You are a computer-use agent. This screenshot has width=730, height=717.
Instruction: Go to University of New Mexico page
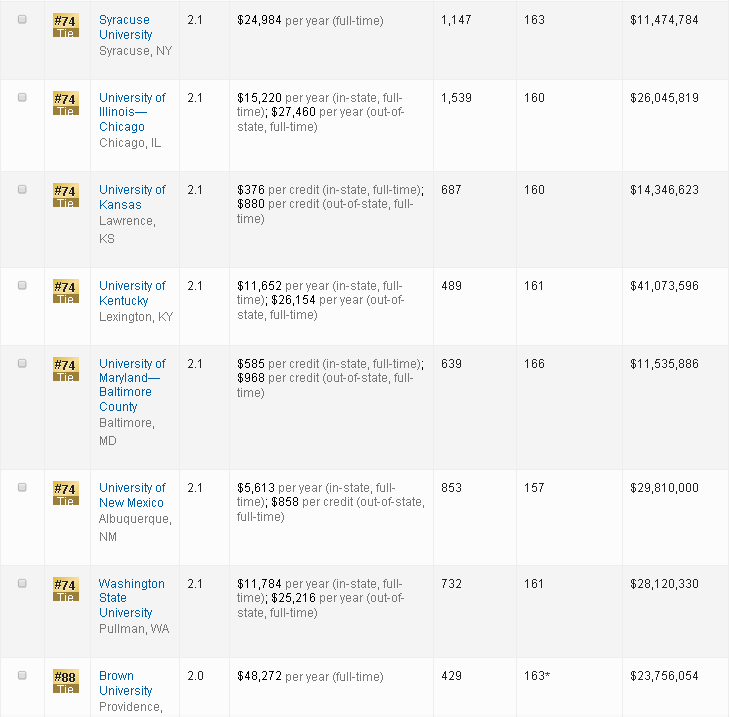pyautogui.click(x=131, y=495)
